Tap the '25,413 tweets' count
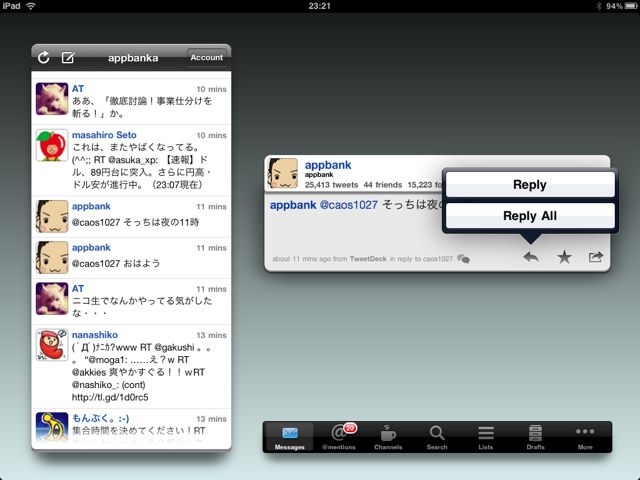The height and width of the screenshot is (480, 640). pyautogui.click(x=331, y=185)
